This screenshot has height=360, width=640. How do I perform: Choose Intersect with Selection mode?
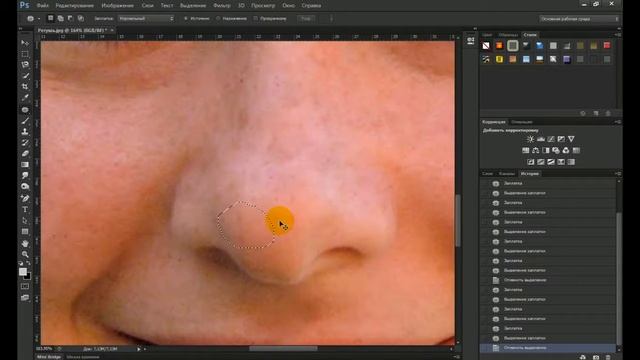[81, 18]
